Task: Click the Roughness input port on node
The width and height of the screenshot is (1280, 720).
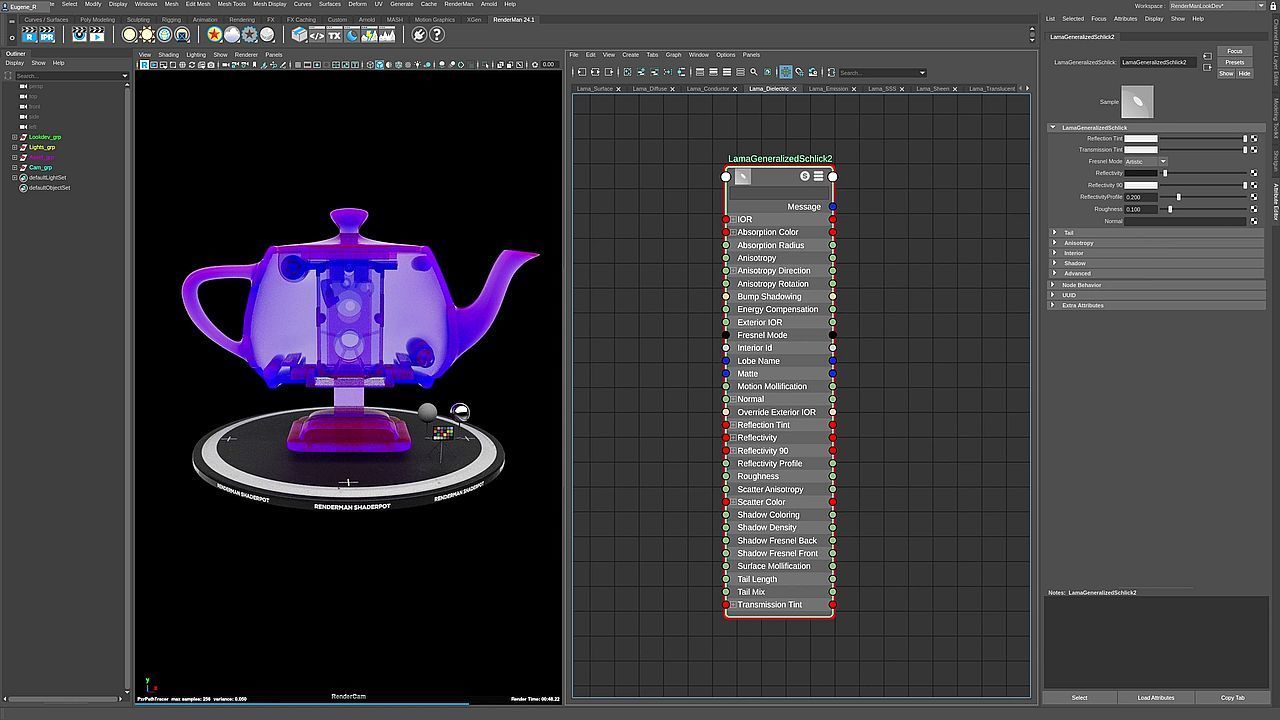Action: coord(726,476)
